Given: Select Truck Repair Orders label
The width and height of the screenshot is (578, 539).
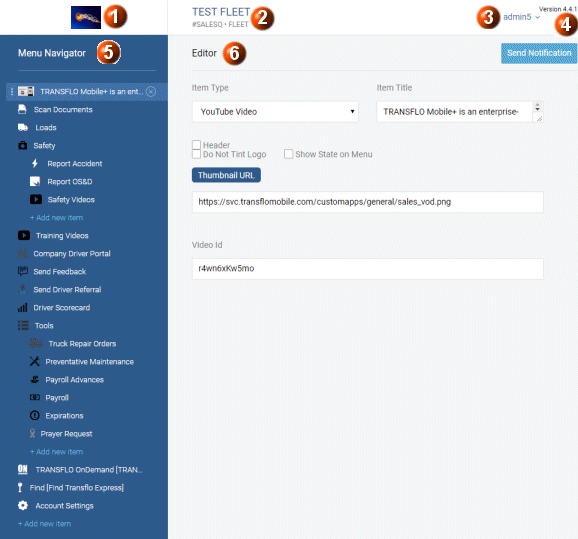Looking at the screenshot, I should point(82,344).
